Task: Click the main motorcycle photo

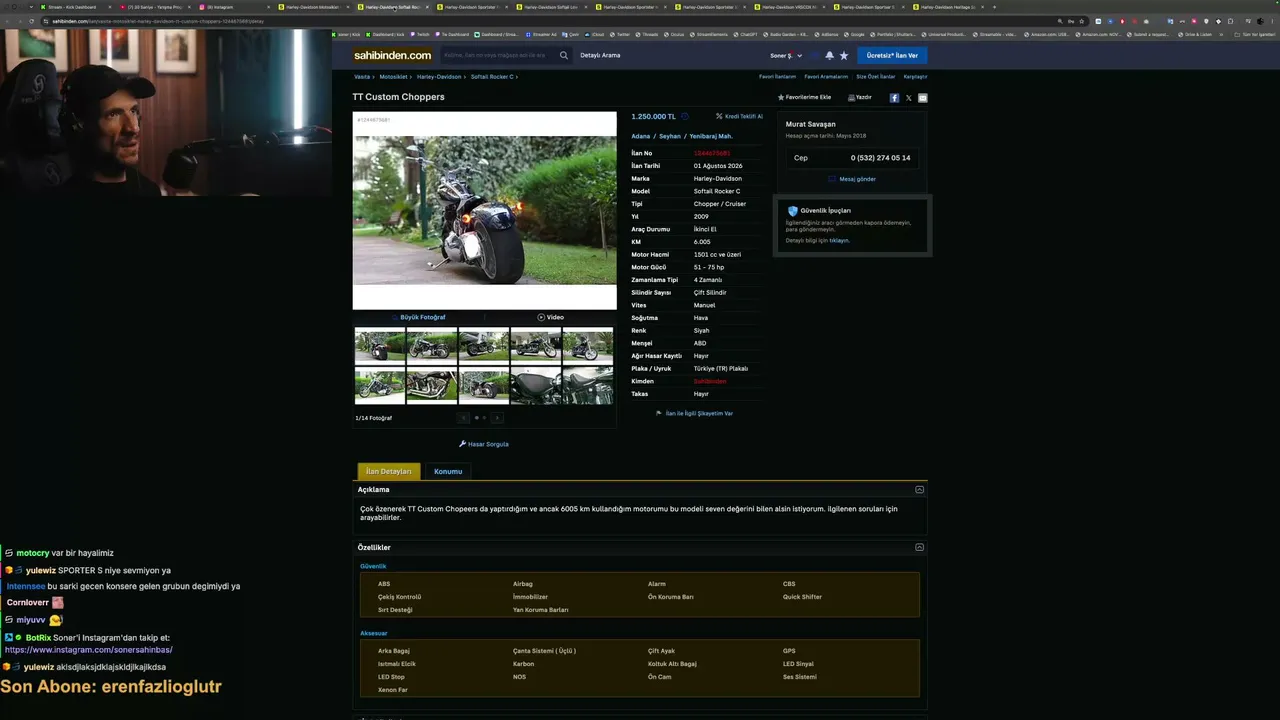Action: (x=484, y=210)
